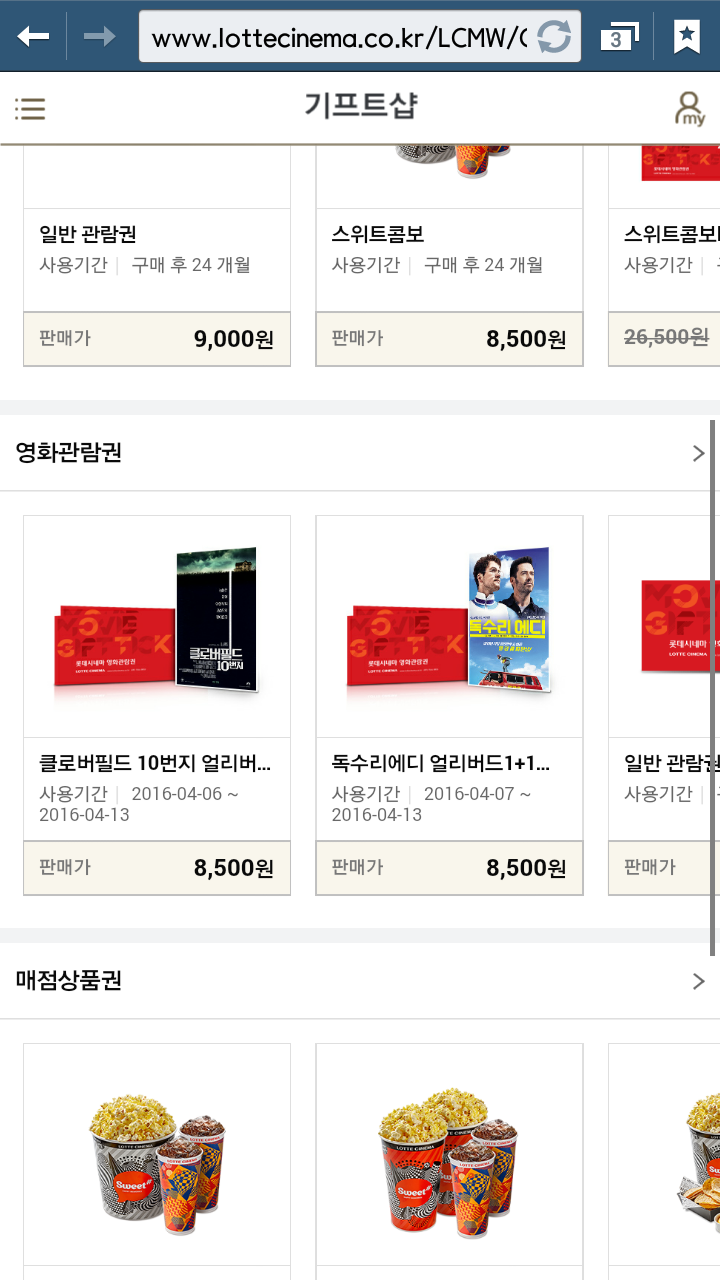This screenshot has height=1280, width=720.
Task: Tap the 독수리에디 얼리버드1+1 title text
Action: pyautogui.click(x=441, y=765)
